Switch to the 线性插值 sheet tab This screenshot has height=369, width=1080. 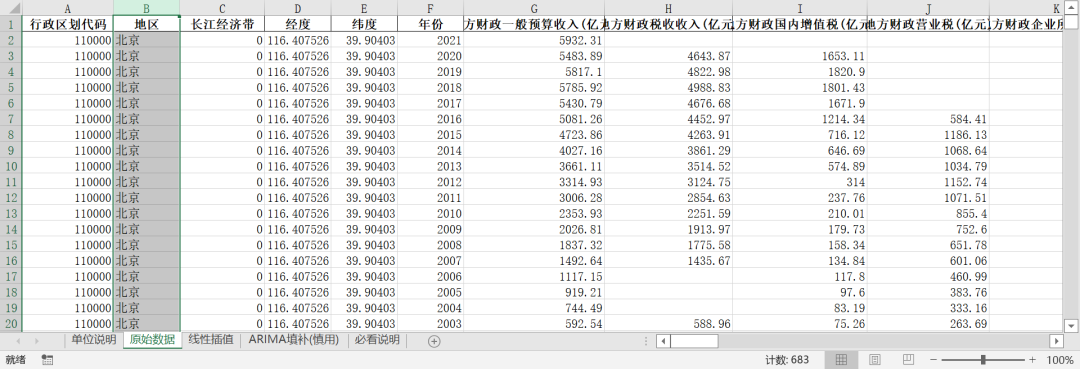[x=211, y=340]
